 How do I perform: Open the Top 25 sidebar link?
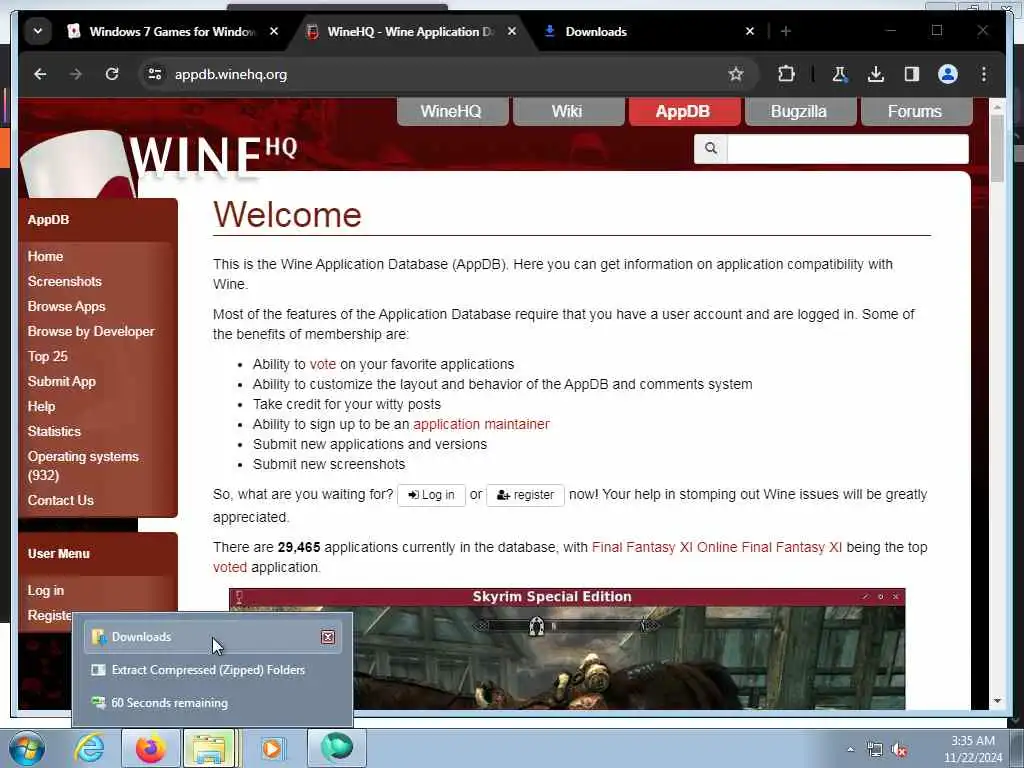[x=48, y=357]
